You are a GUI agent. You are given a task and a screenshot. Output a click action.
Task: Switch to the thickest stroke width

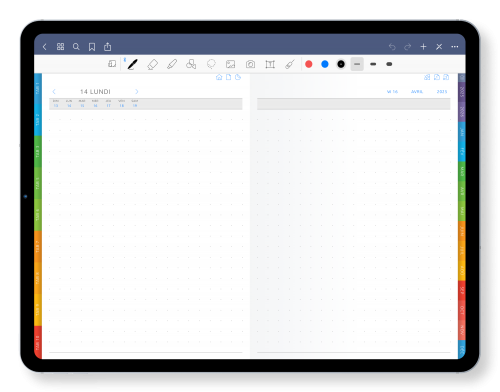pyautogui.click(x=389, y=64)
